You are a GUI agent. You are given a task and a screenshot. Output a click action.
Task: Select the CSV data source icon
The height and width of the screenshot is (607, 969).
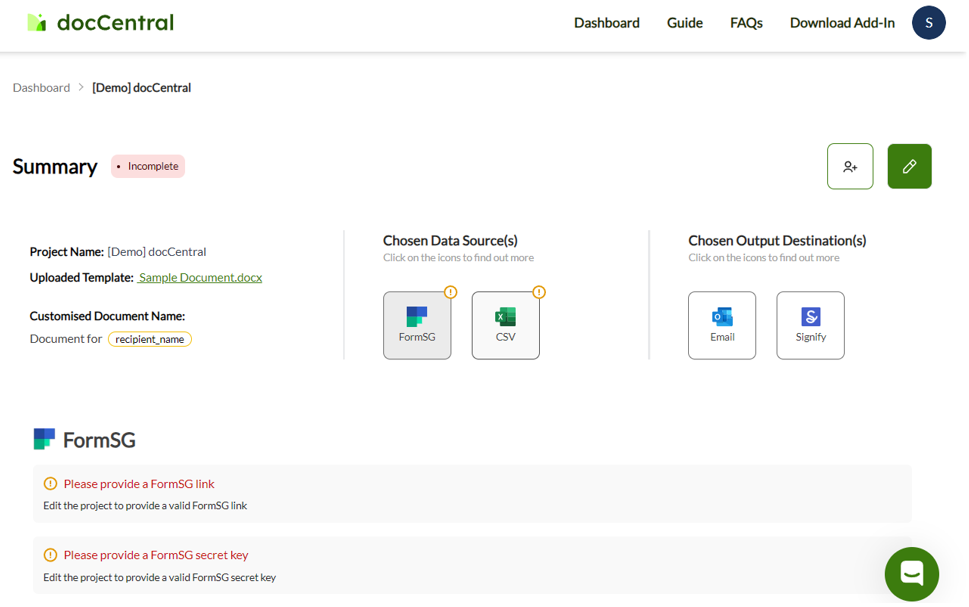click(x=505, y=325)
